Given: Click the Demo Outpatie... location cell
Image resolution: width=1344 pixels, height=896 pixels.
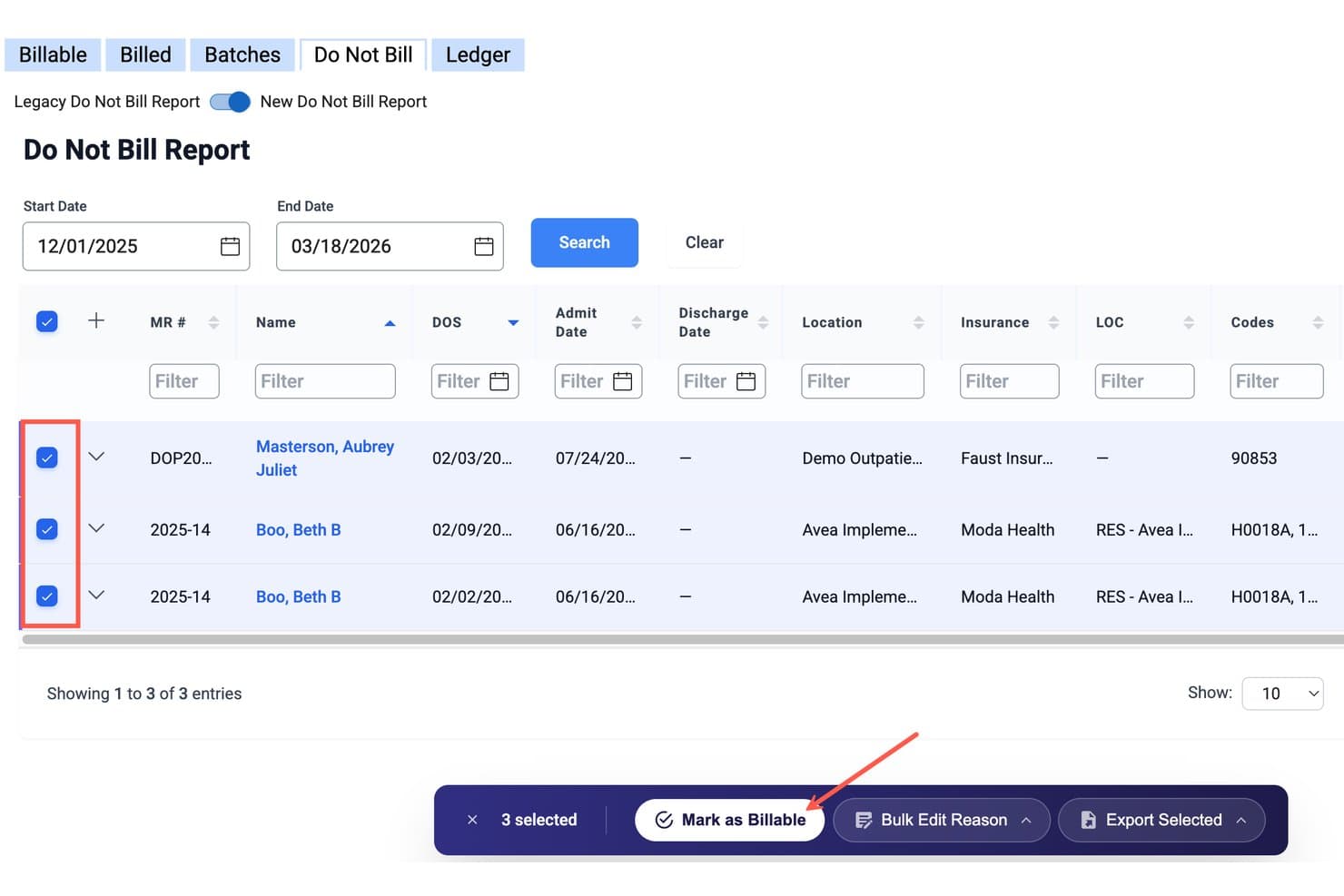Looking at the screenshot, I should point(862,458).
